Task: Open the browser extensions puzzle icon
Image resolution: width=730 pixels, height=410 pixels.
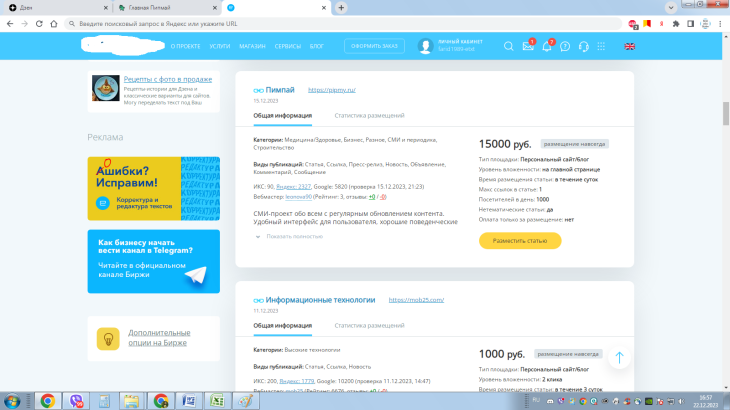Action: pyautogui.click(x=676, y=24)
